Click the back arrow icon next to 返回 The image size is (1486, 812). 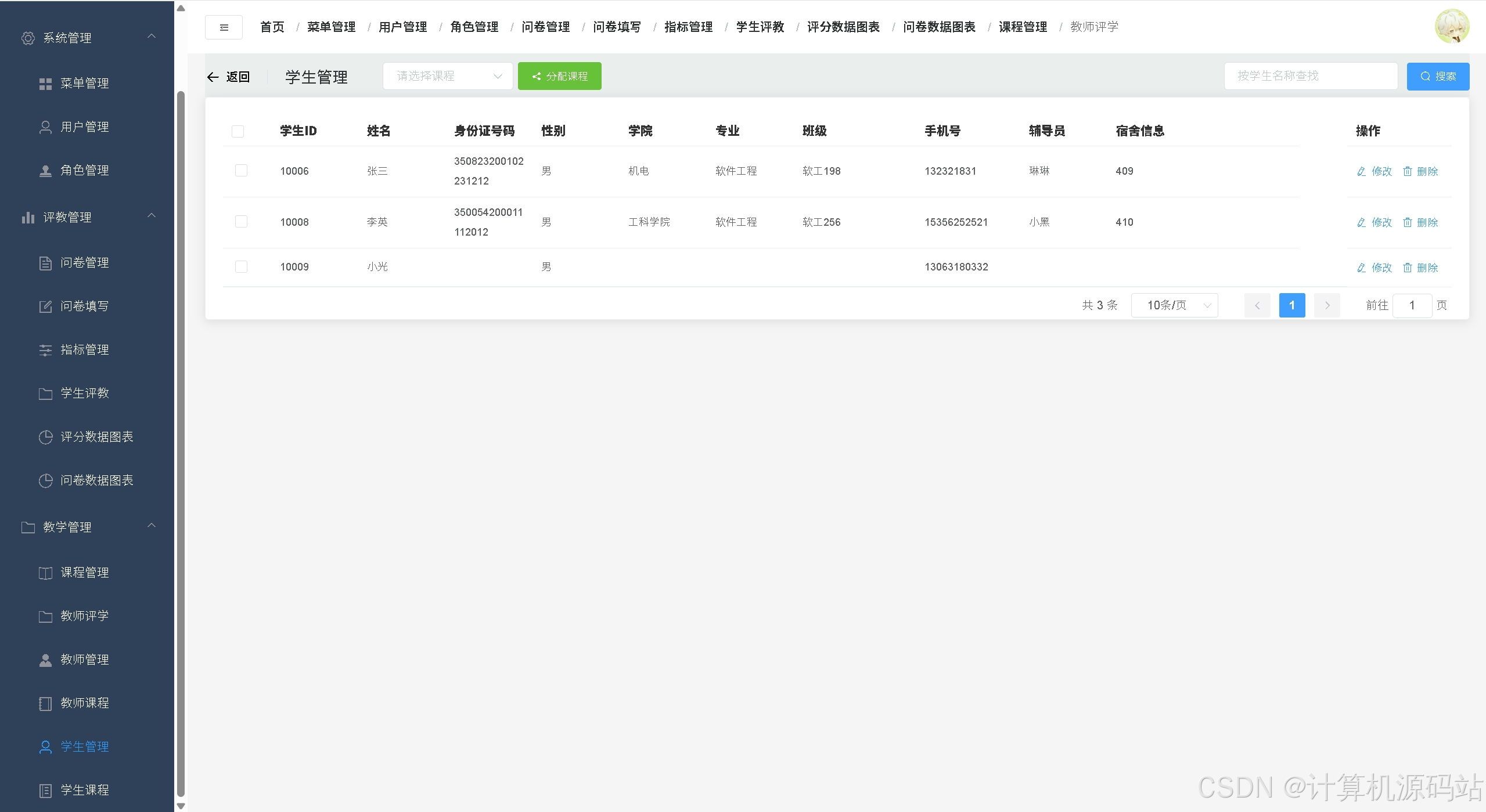click(x=213, y=77)
